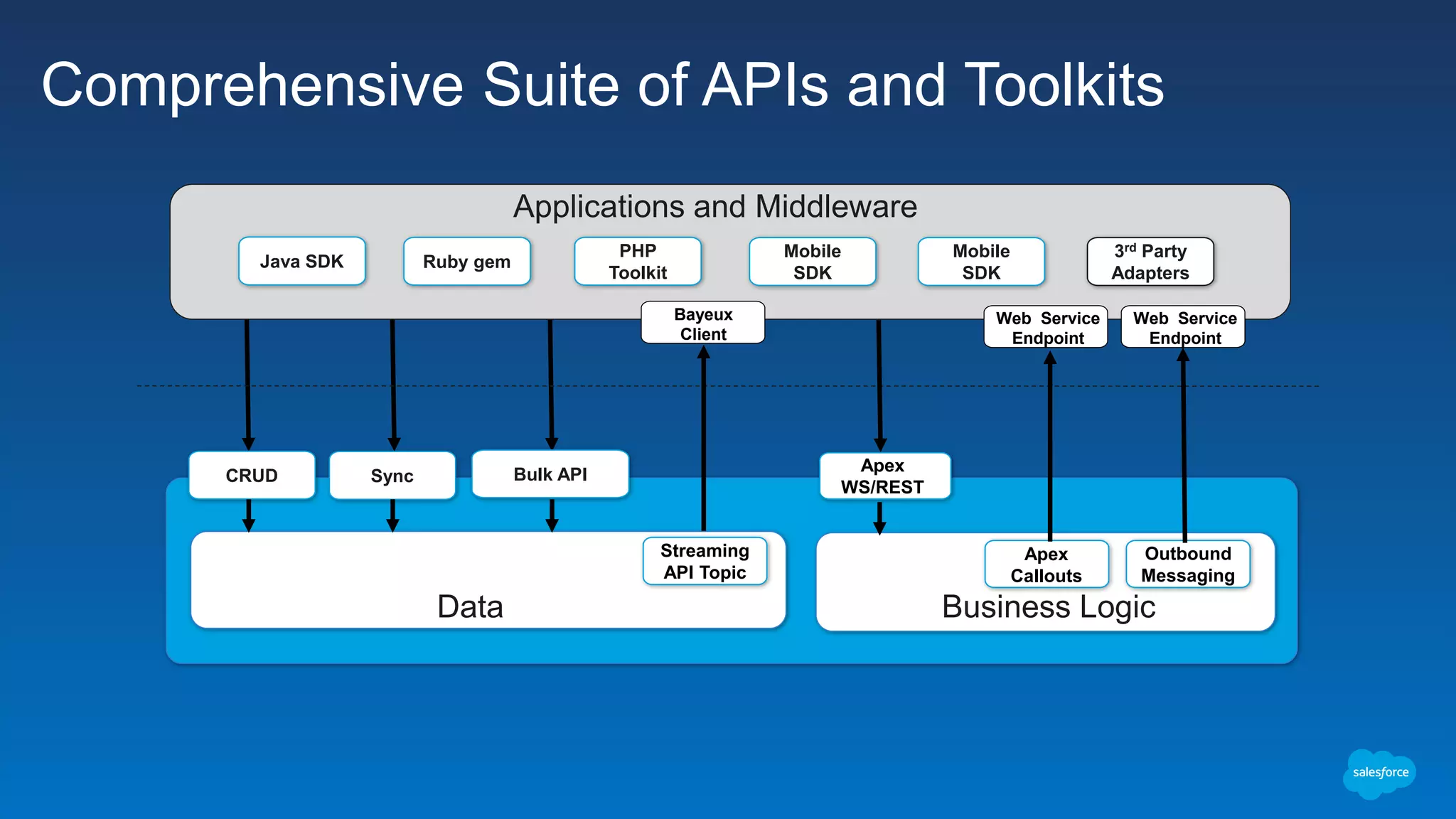Click the CRUD API box
1456x819 pixels.
tap(252, 475)
